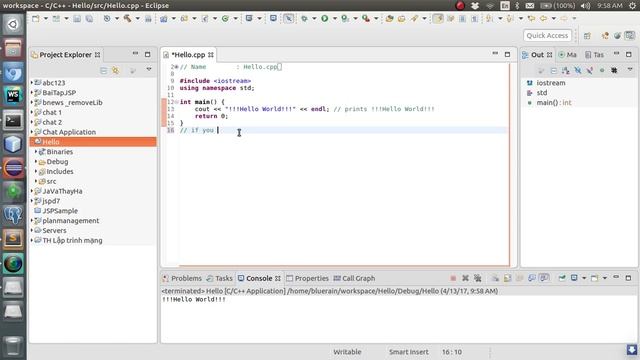
Task: Open the Chromium browser from dock
Action: [x=13, y=73]
